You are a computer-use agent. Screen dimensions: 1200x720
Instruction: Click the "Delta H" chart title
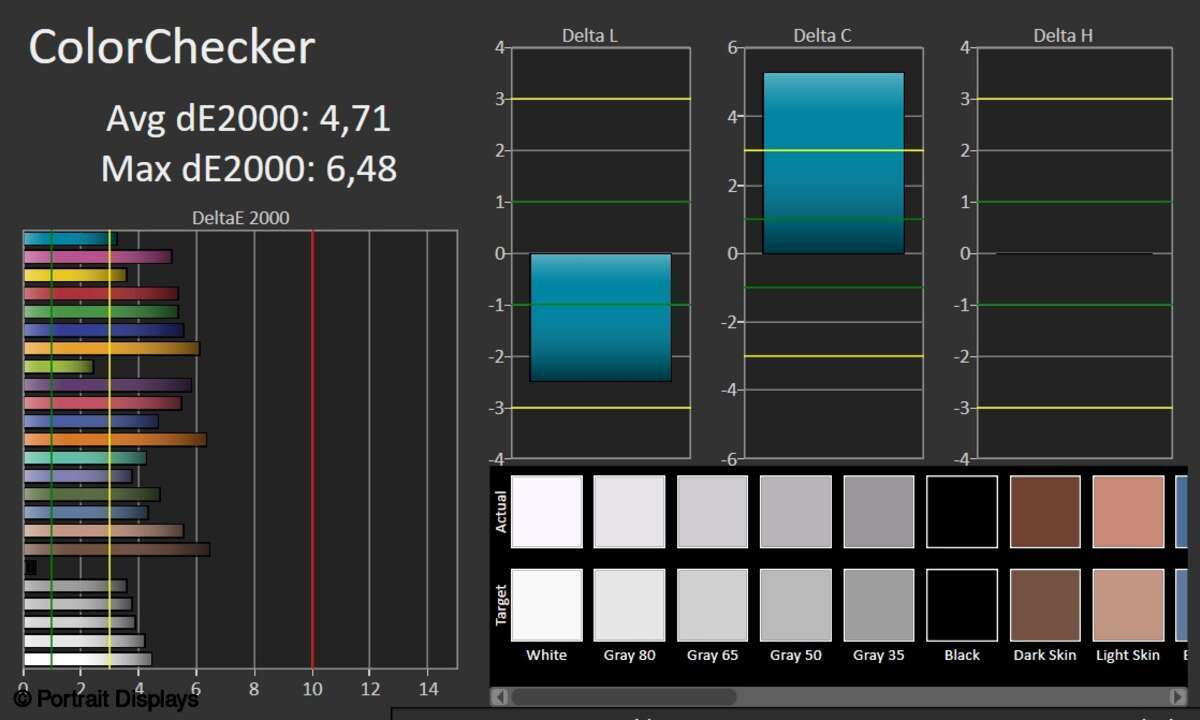click(x=1063, y=36)
